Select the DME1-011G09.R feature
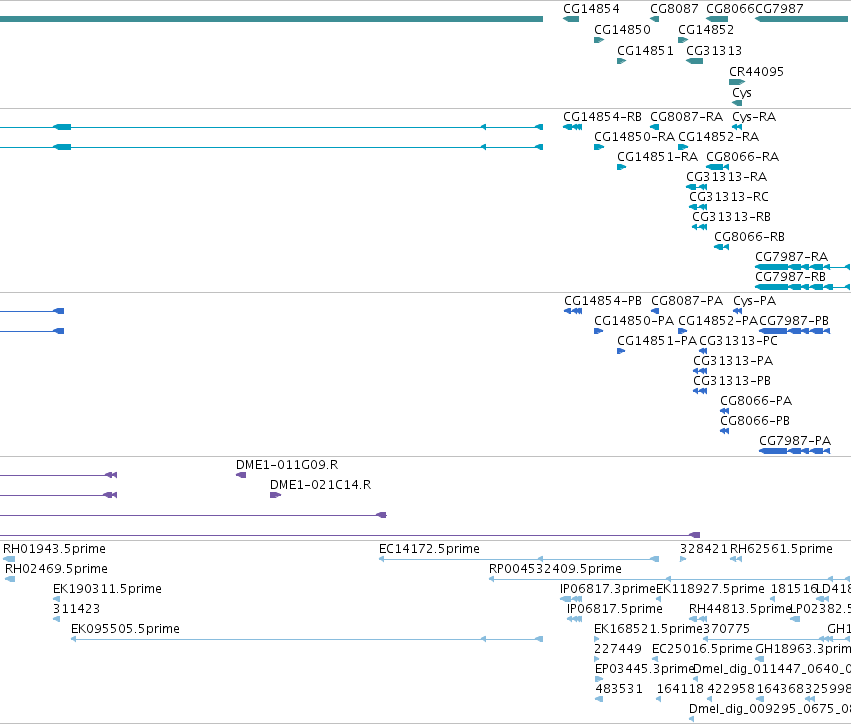851x724 pixels. coord(287,465)
